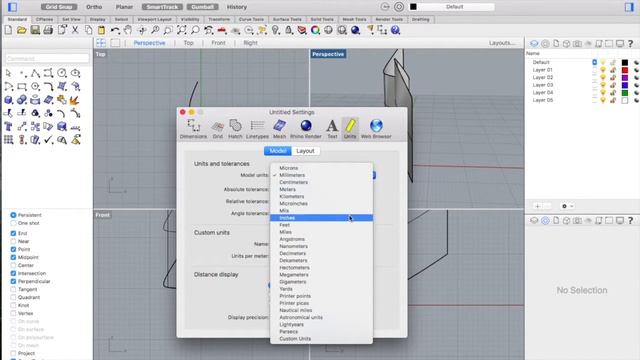Image resolution: width=640 pixels, height=360 pixels.
Task: Click the Layouts... button
Action: click(x=502, y=43)
